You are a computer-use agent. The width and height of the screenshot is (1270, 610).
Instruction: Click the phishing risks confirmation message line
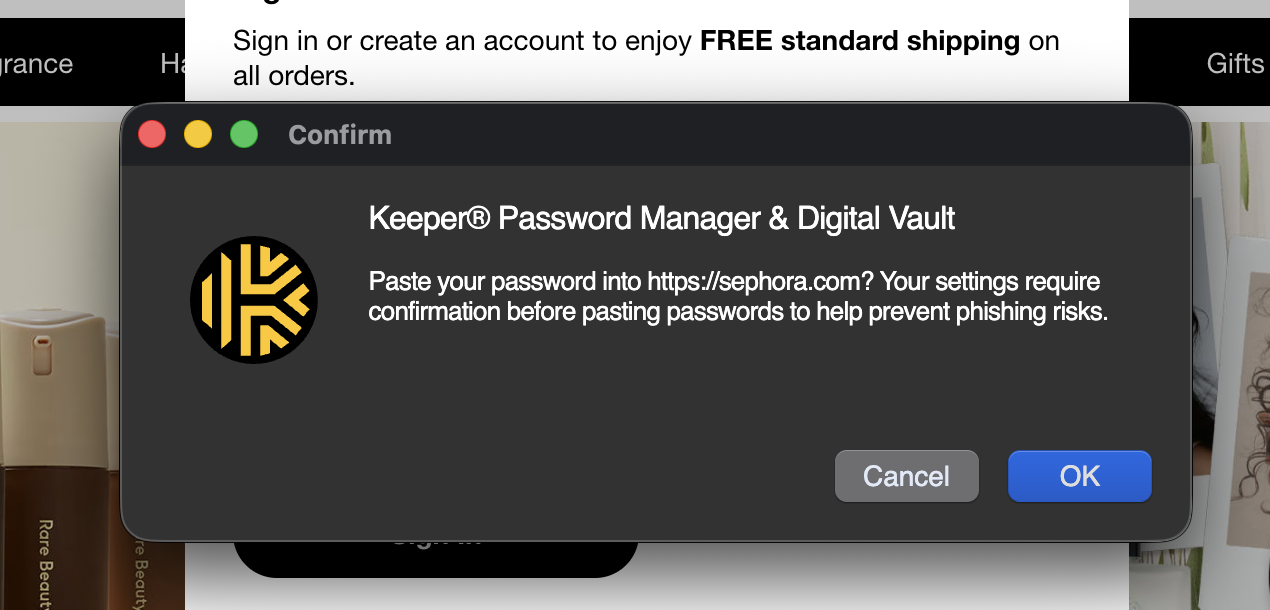pos(738,311)
